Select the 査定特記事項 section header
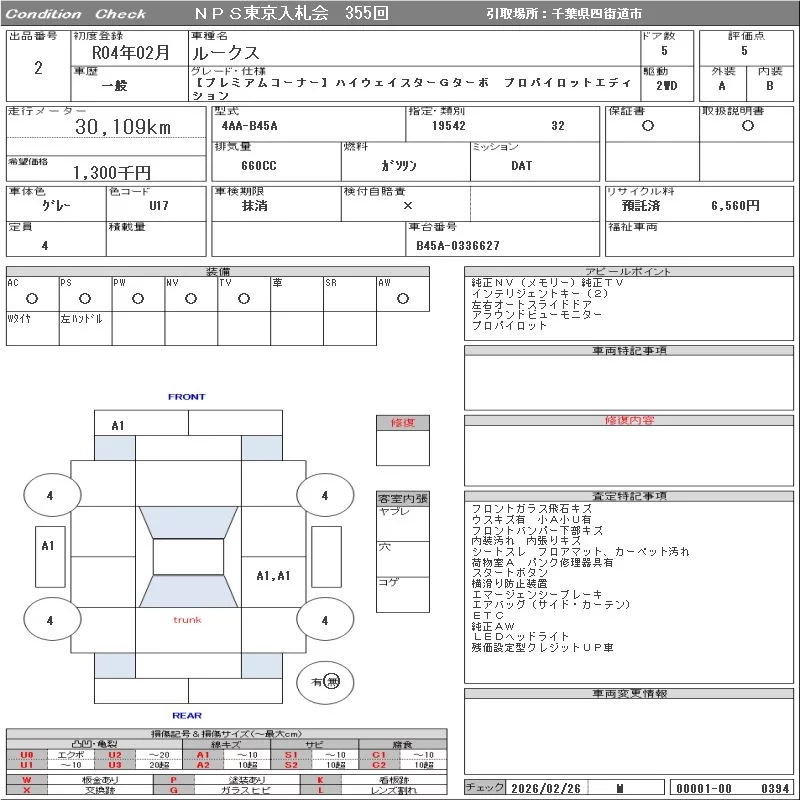The height and width of the screenshot is (800, 800). (x=628, y=496)
